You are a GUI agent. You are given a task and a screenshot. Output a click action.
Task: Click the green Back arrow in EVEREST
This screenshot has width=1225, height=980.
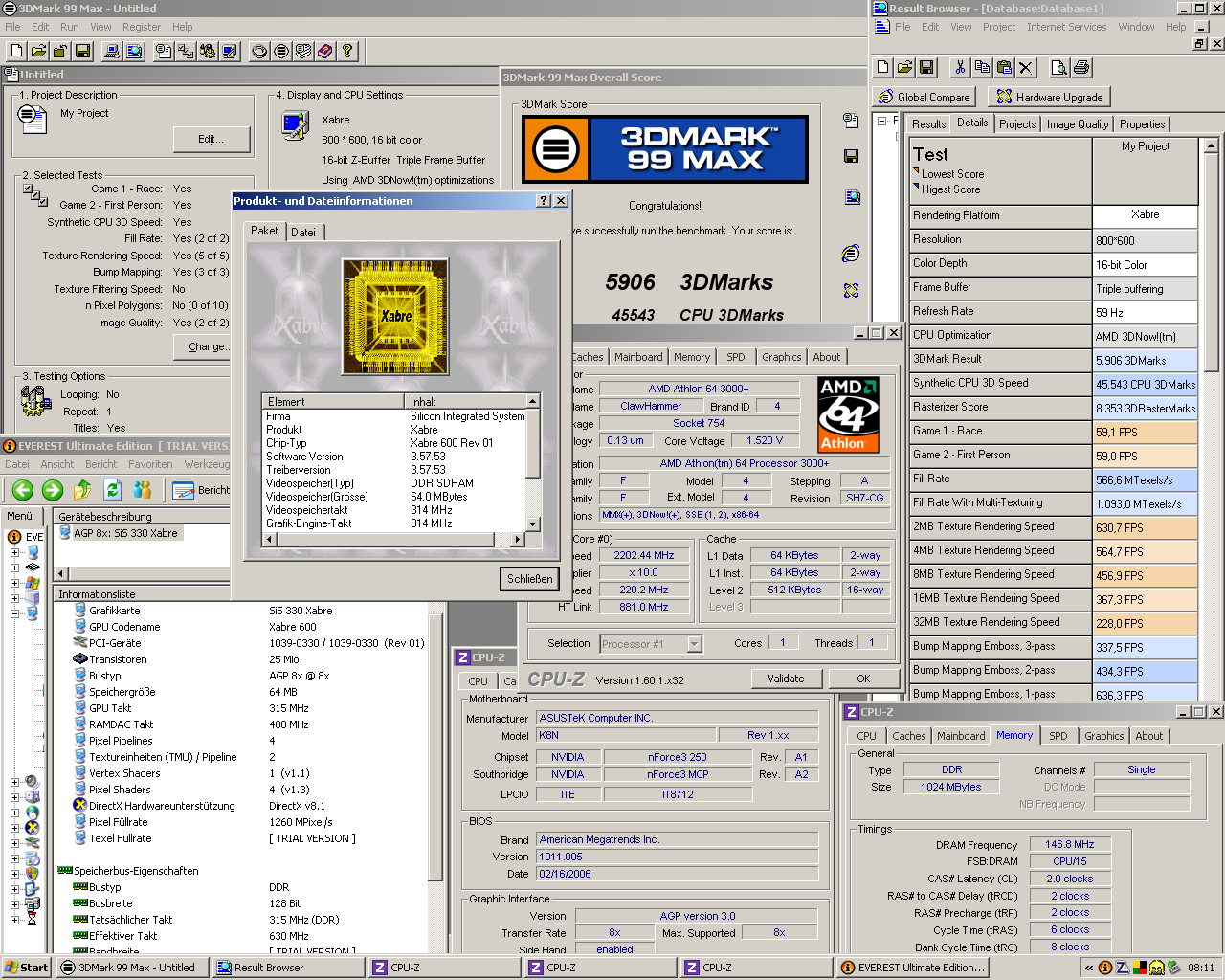23,490
